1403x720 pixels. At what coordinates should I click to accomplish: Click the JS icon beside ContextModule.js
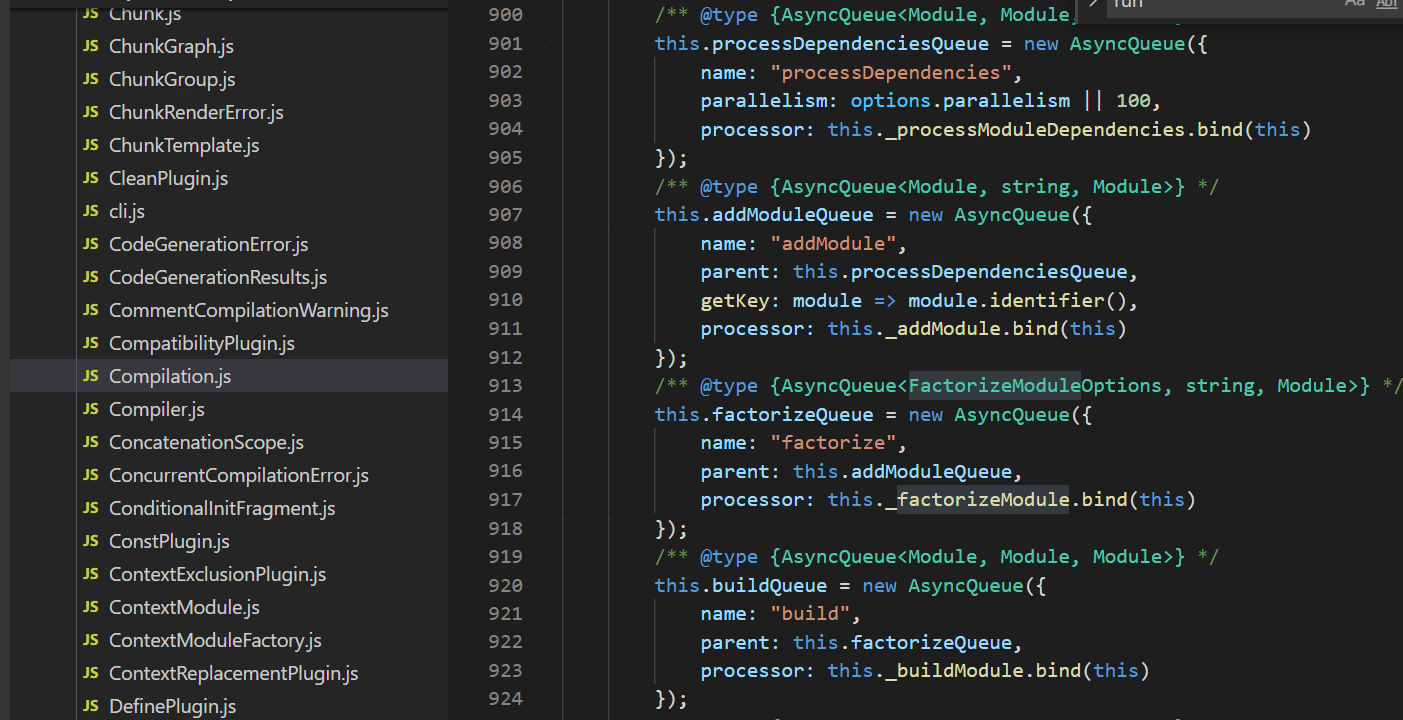click(91, 607)
